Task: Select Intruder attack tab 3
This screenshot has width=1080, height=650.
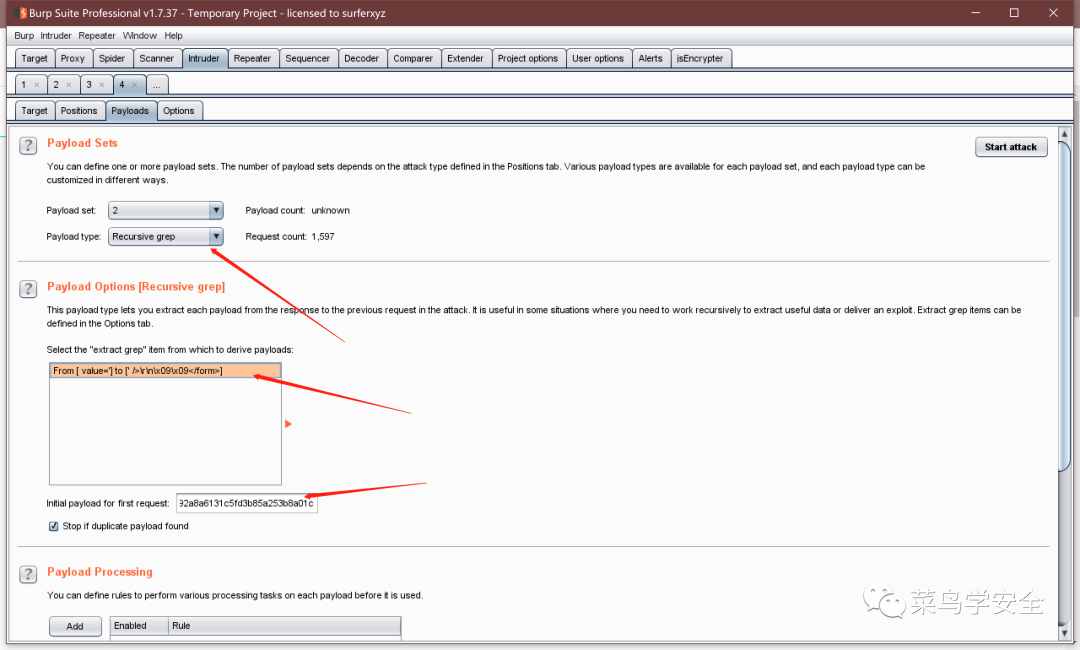Action: coord(89,85)
